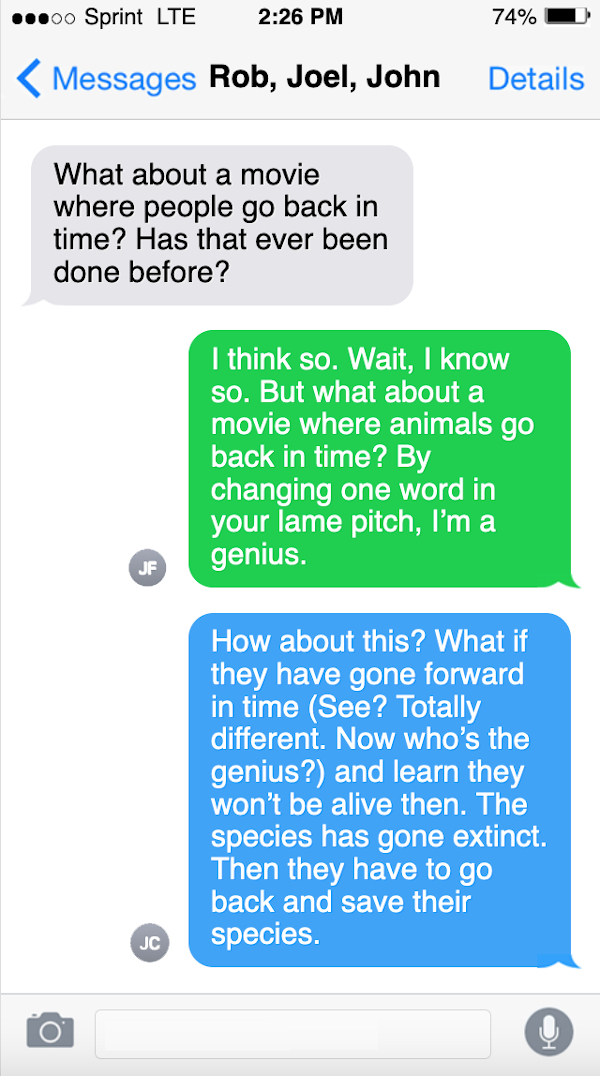600x1076 pixels.
Task: Tap the battery icon in status bar
Action: [x=567, y=17]
